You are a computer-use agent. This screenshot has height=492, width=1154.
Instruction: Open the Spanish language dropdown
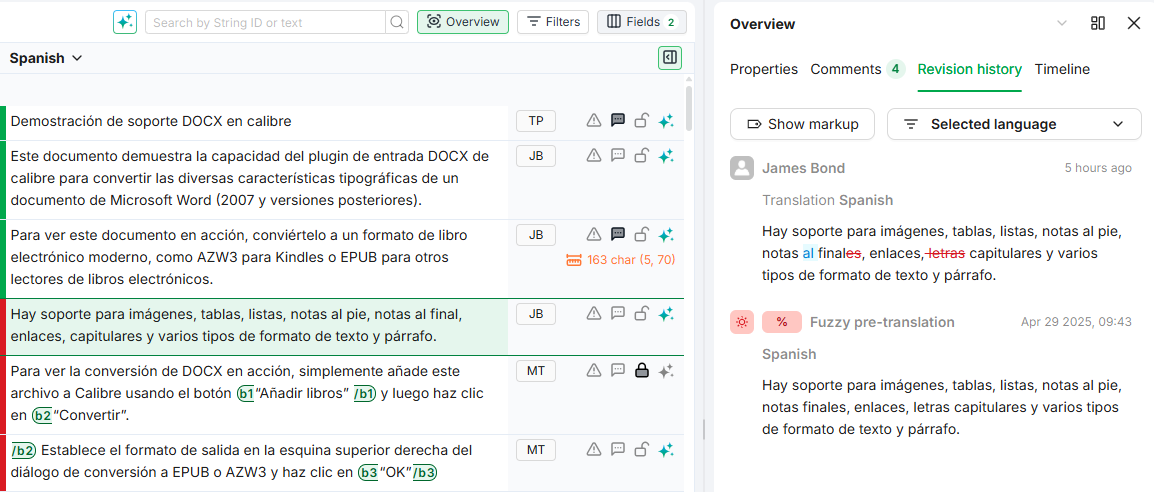pos(46,58)
